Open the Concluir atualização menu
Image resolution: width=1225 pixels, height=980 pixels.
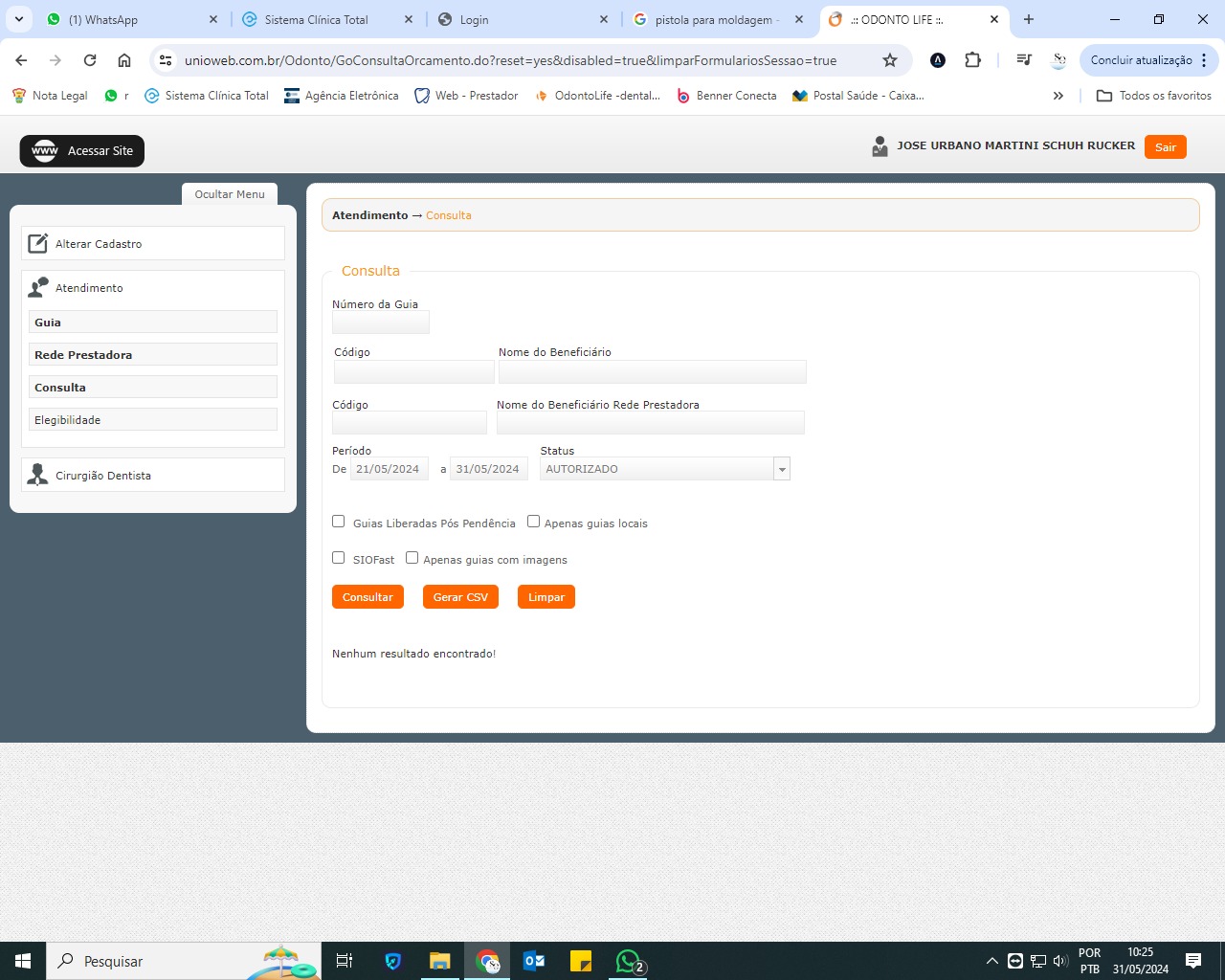tap(1148, 60)
